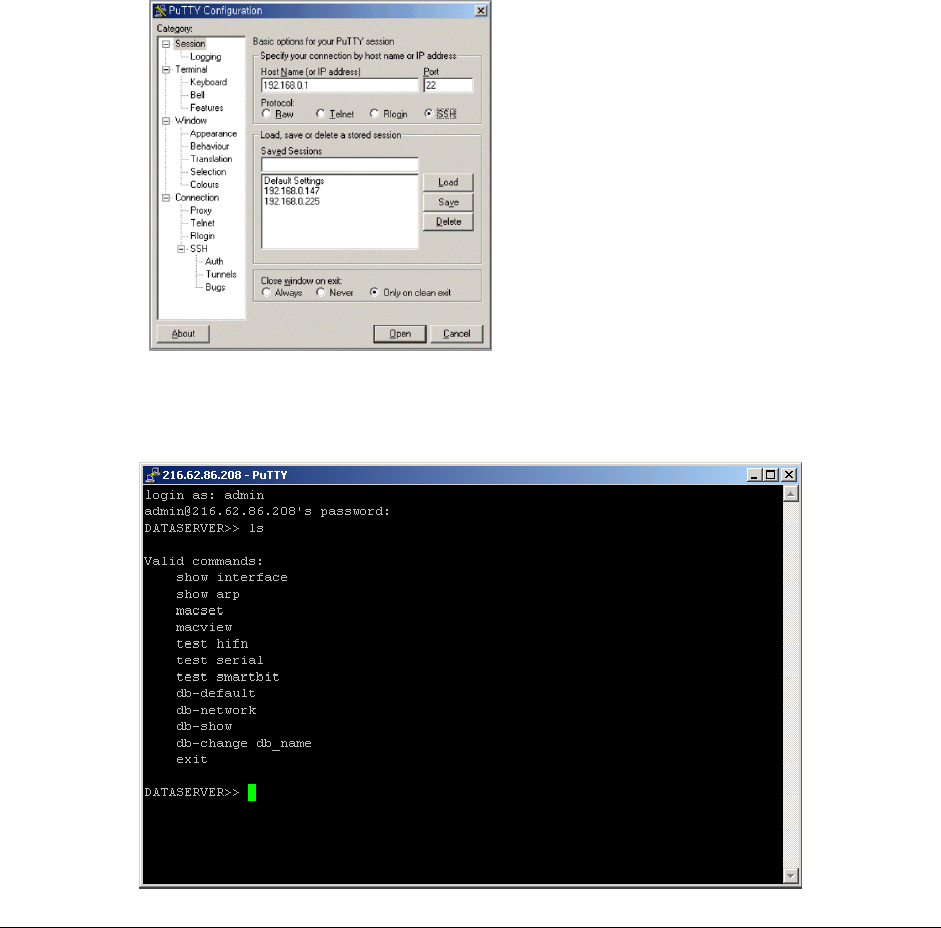Open the Logging category
The height and width of the screenshot is (928, 941).
(x=206, y=57)
